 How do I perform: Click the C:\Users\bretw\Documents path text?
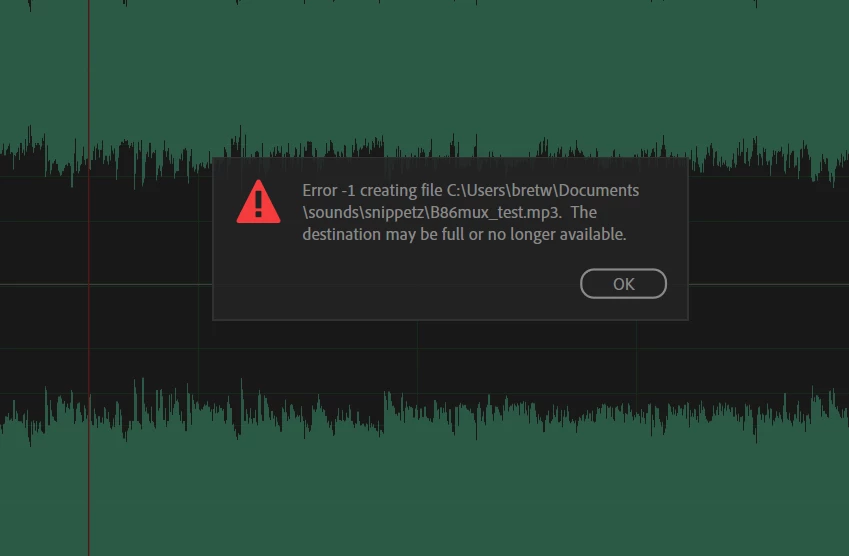click(x=543, y=191)
